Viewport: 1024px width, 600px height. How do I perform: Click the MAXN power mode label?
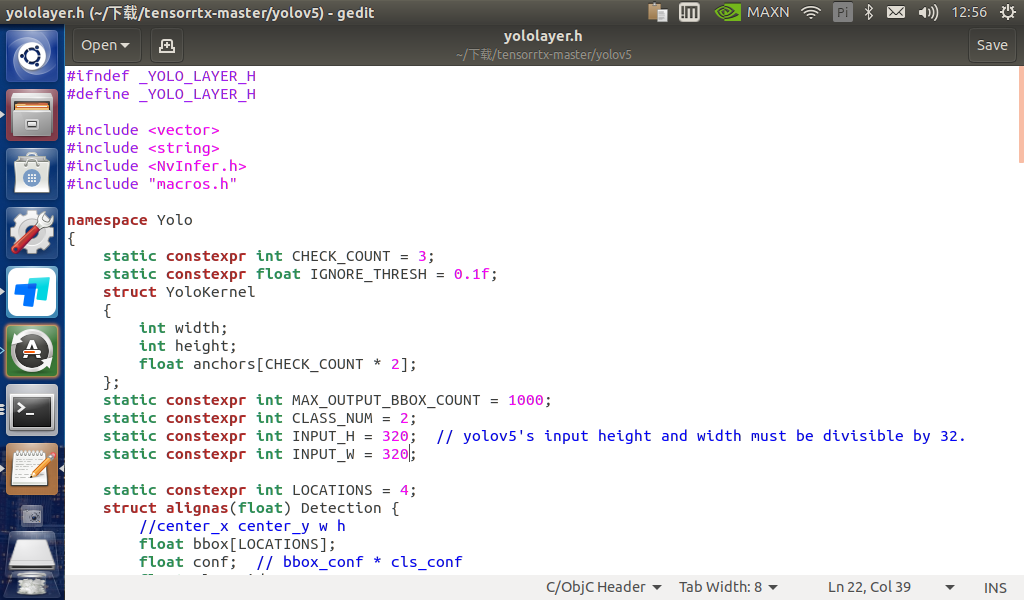coord(768,12)
